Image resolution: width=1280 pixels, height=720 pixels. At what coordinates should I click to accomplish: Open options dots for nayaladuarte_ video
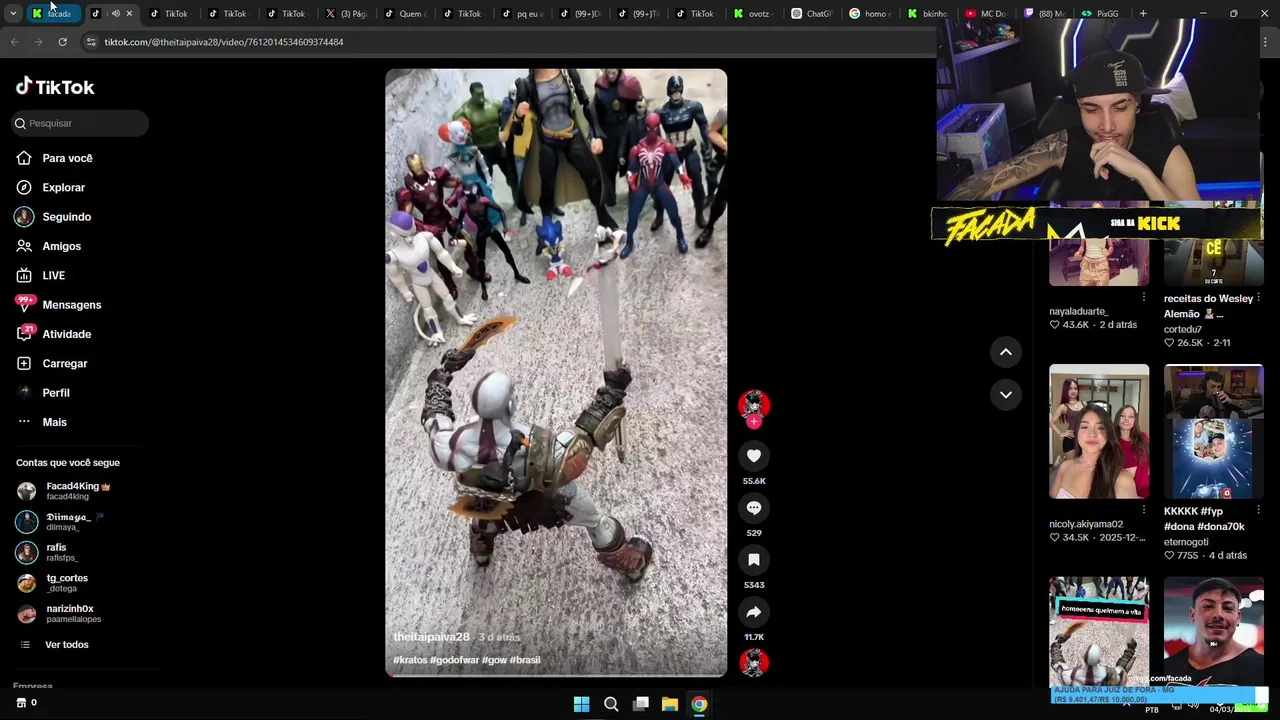pyautogui.click(x=1144, y=297)
